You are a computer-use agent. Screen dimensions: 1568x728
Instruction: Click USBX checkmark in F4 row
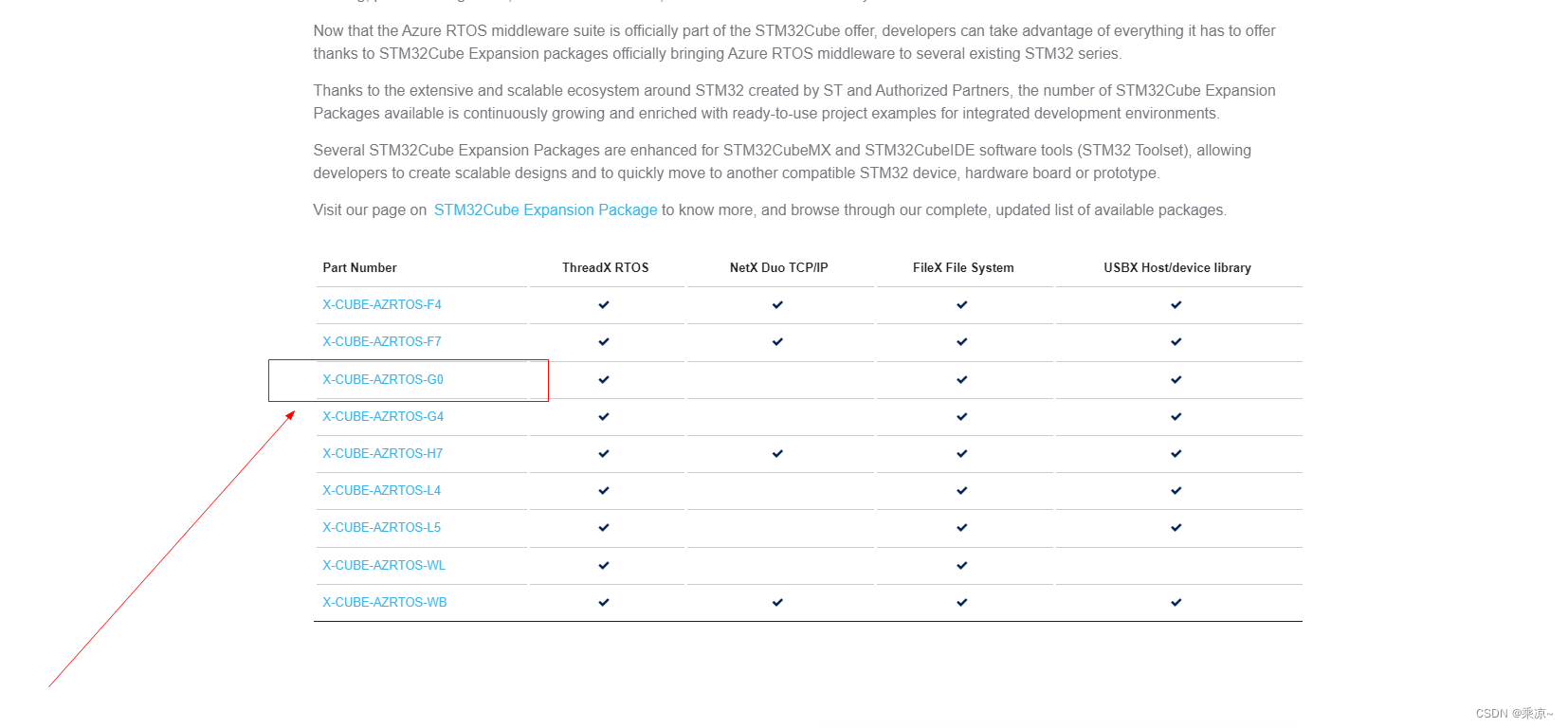(1176, 304)
